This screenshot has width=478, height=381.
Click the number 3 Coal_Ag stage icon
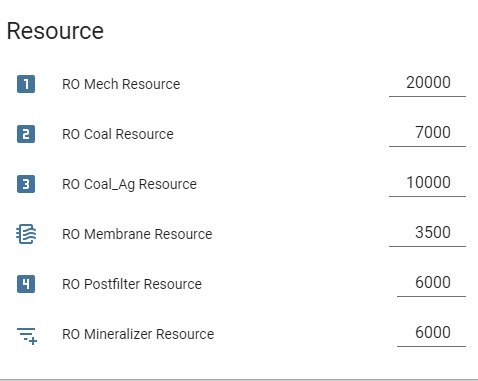[26, 184]
